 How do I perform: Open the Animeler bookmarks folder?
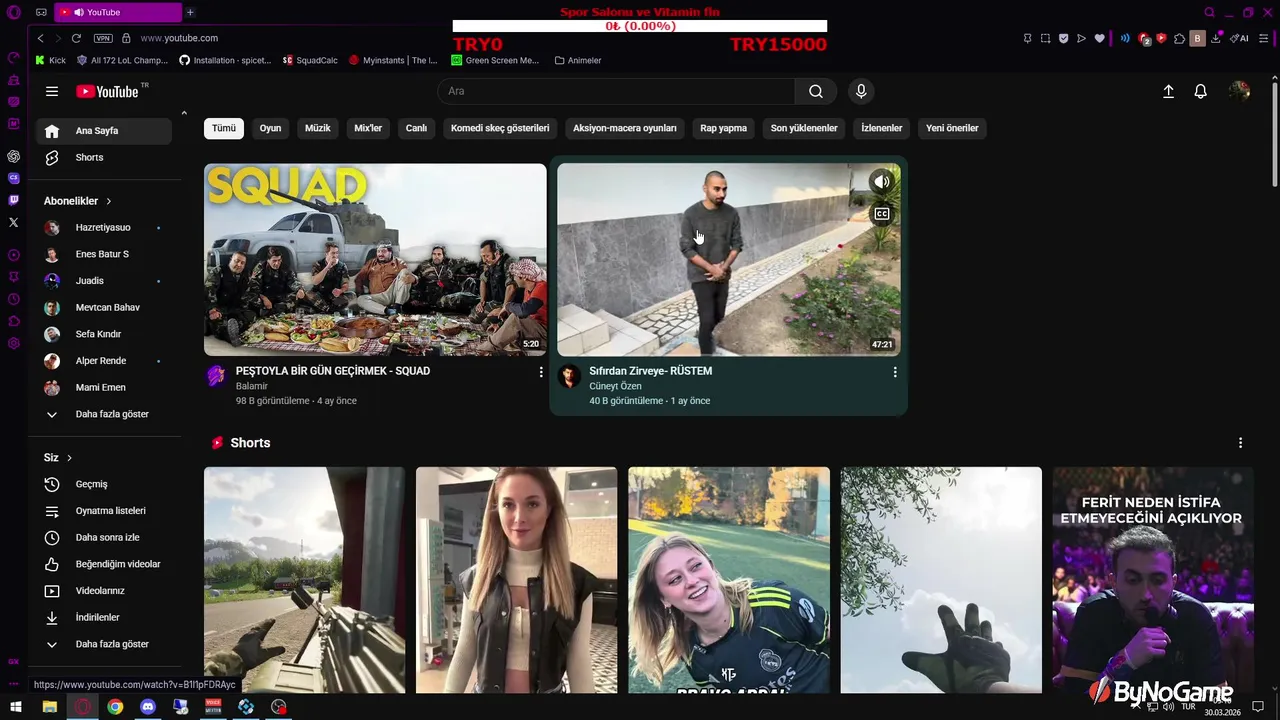pos(578,60)
